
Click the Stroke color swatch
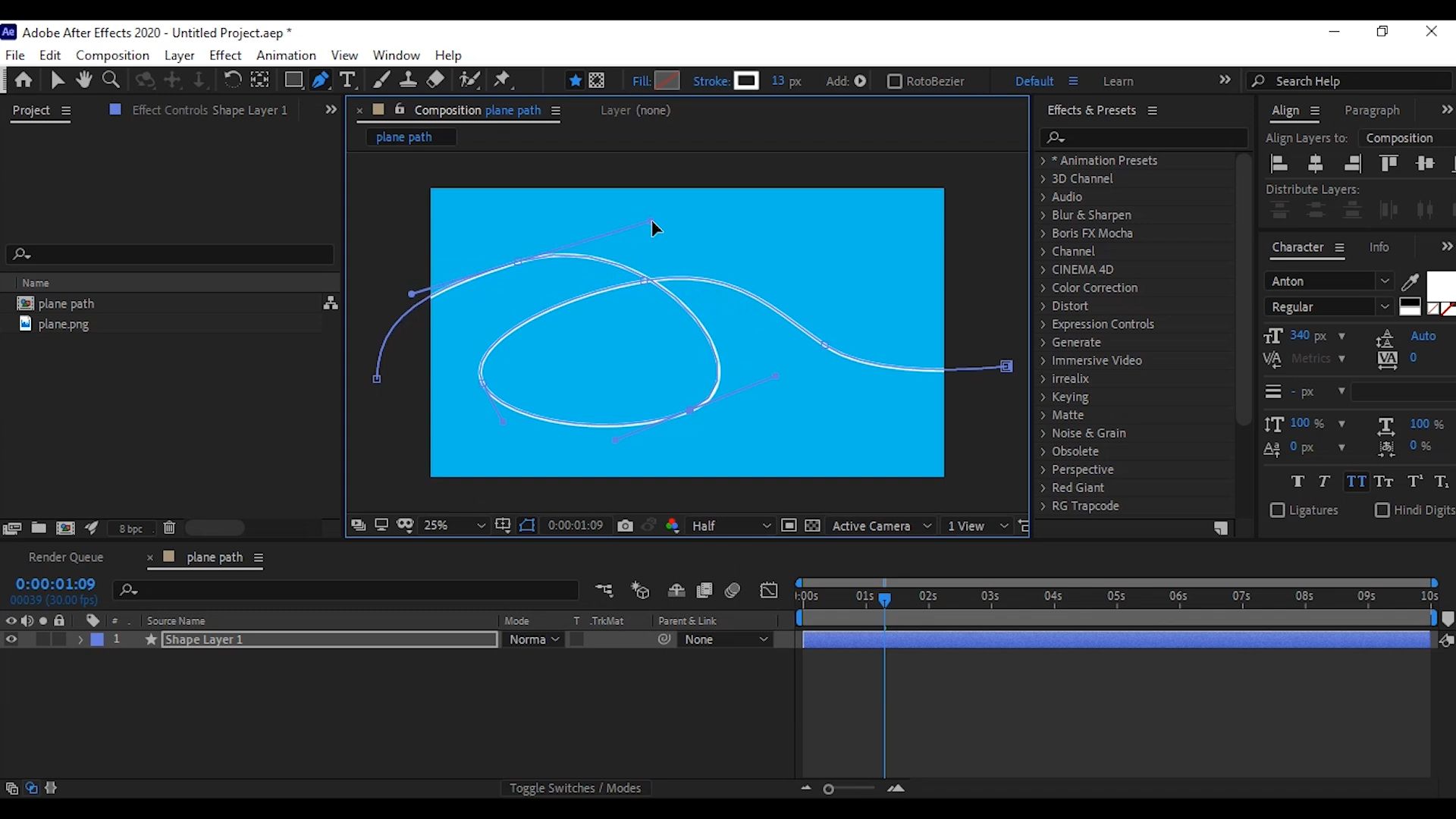pos(746,80)
